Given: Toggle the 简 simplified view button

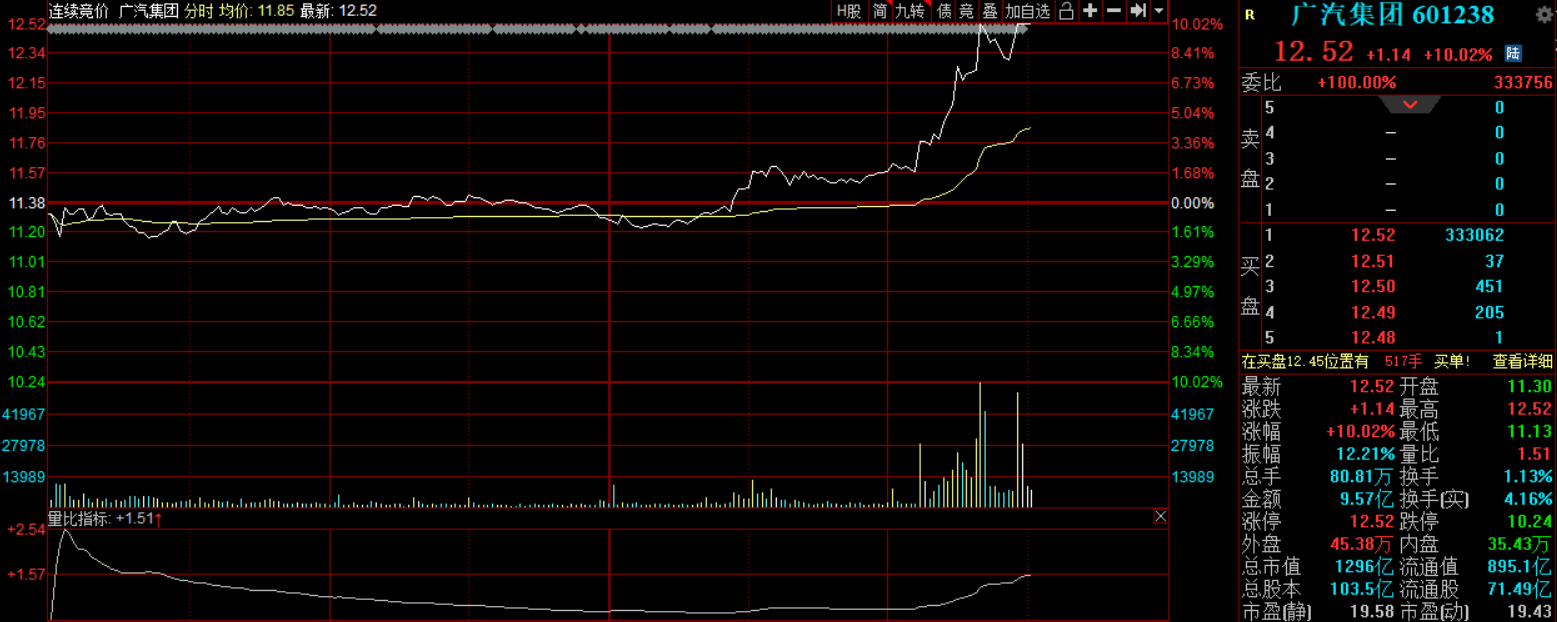Looking at the screenshot, I should [879, 11].
